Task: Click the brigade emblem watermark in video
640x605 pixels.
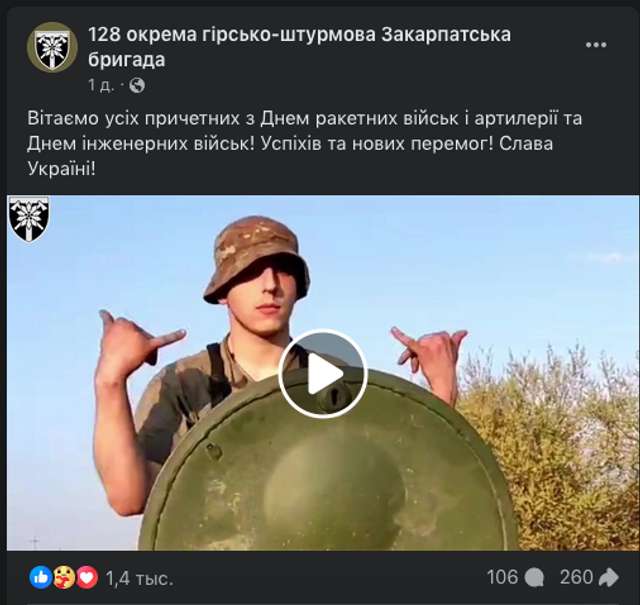Action: click(29, 219)
